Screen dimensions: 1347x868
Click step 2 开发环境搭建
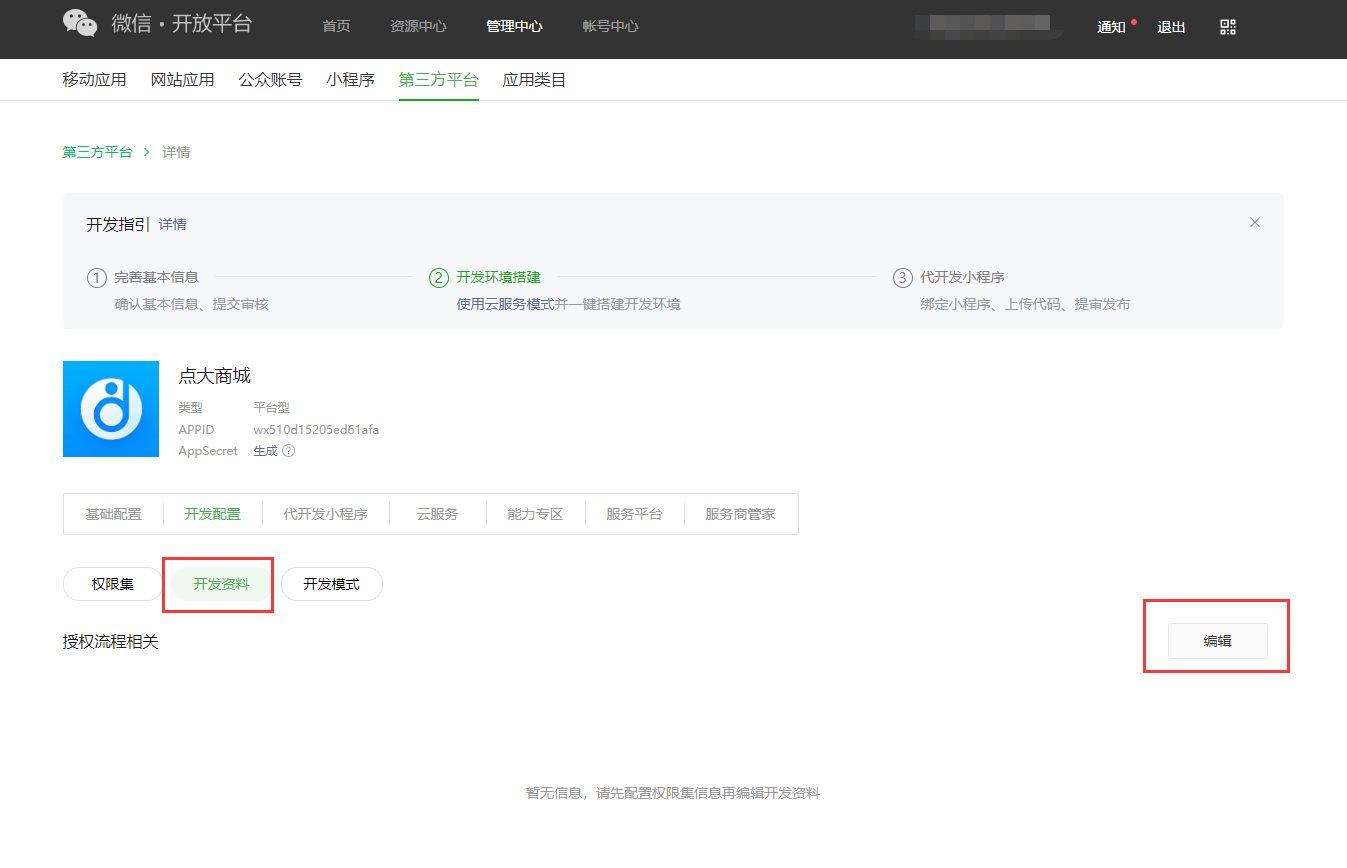tap(498, 277)
